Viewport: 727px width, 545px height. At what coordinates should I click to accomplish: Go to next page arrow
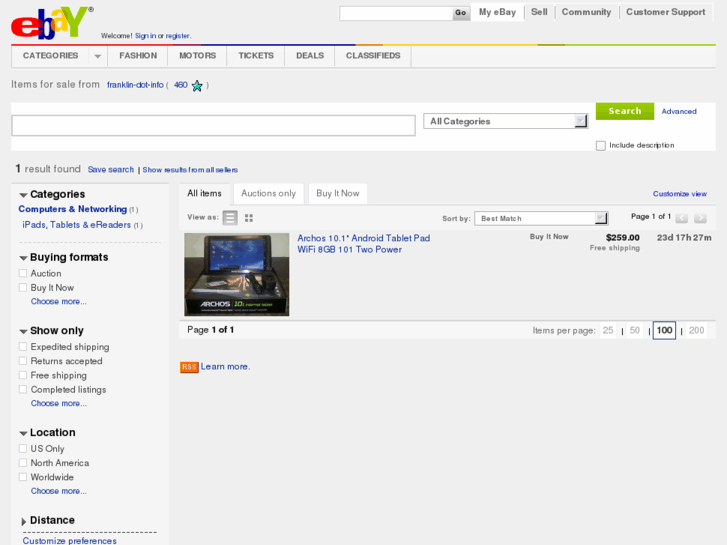coord(700,218)
